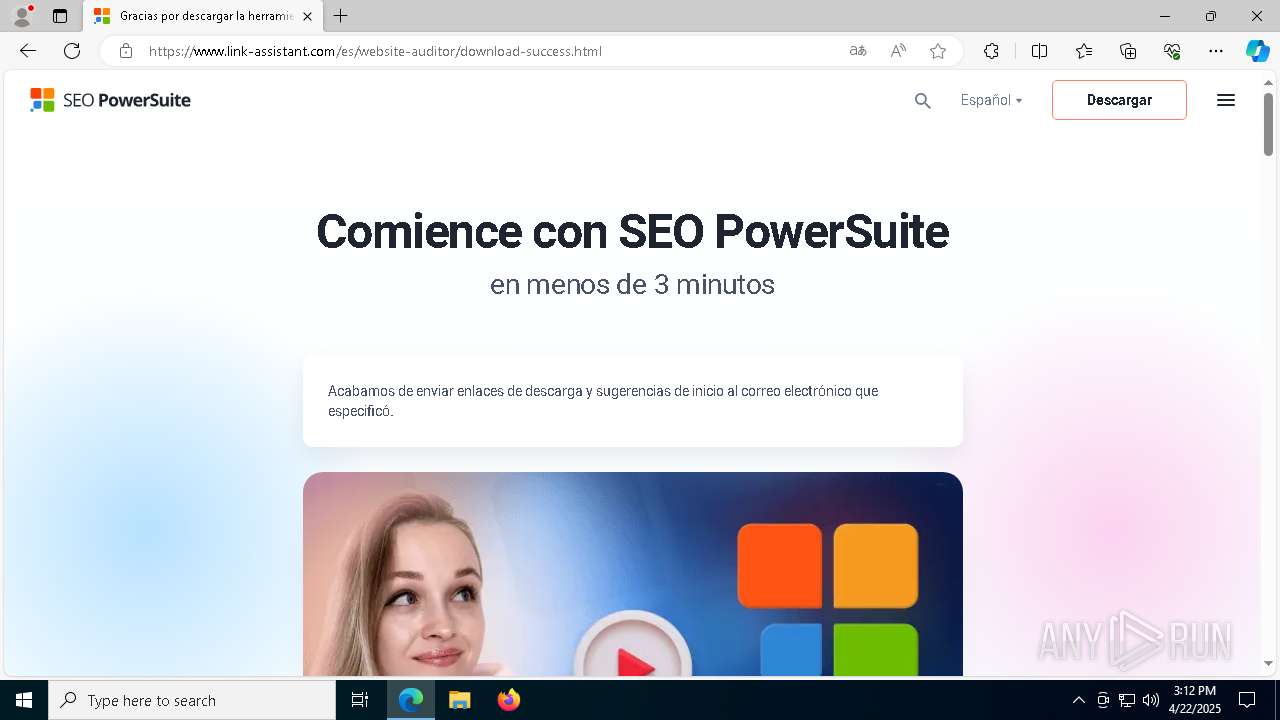Image resolution: width=1280 pixels, height=720 pixels.
Task: Open File Explorer from taskbar
Action: click(x=459, y=700)
